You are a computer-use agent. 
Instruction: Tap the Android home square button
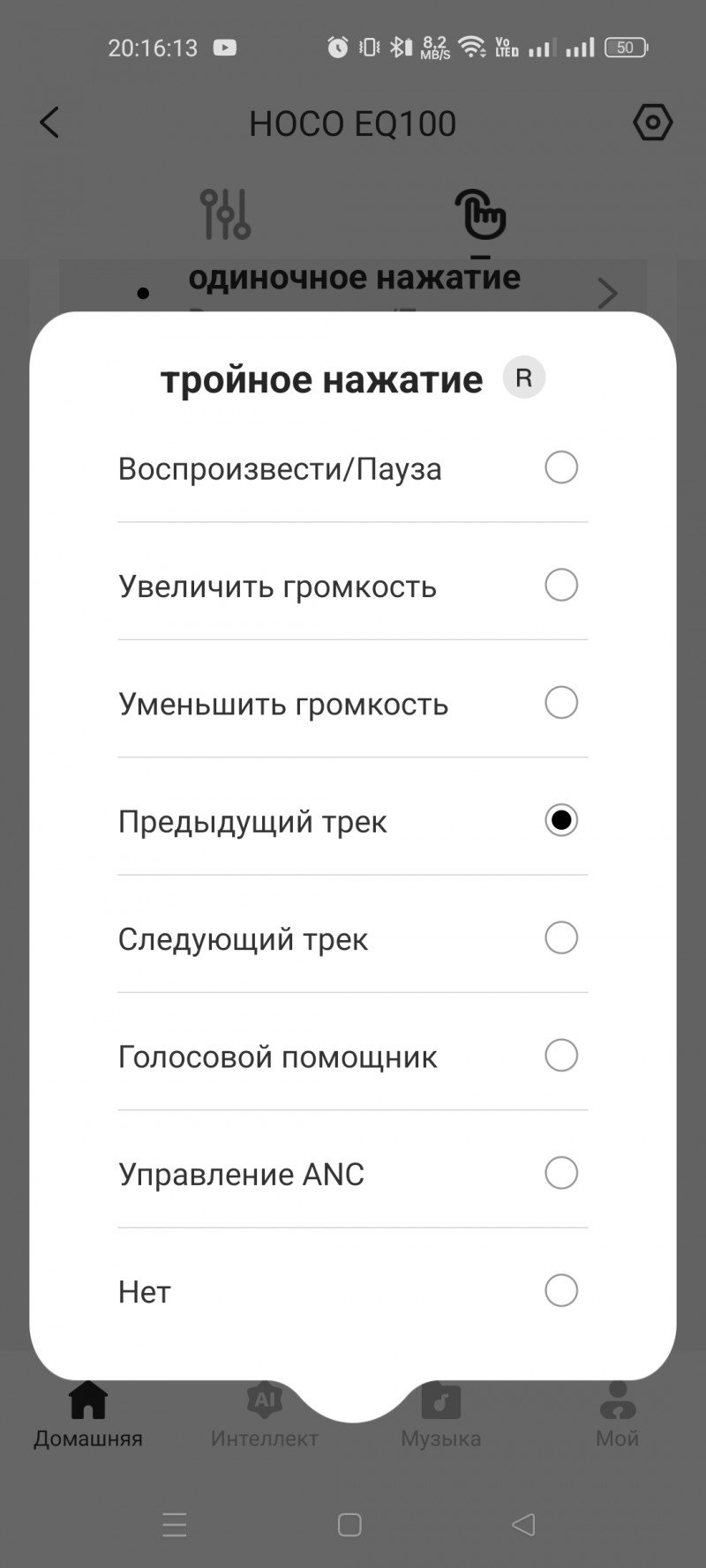point(349,1525)
